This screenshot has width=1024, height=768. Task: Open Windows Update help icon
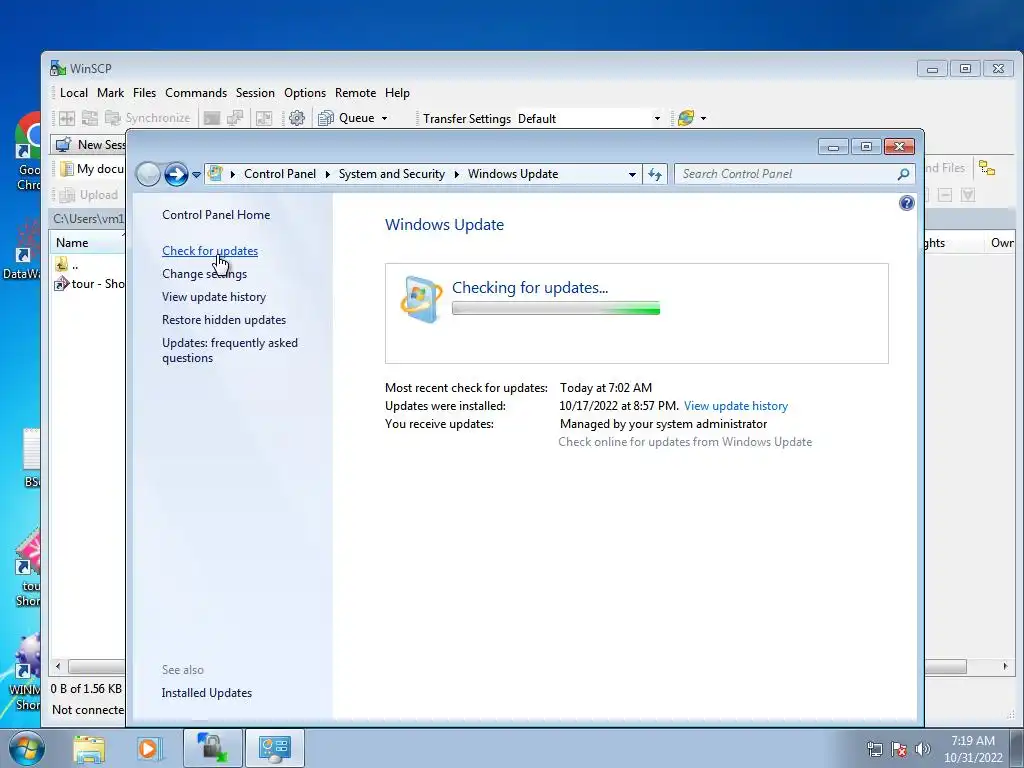[x=906, y=203]
